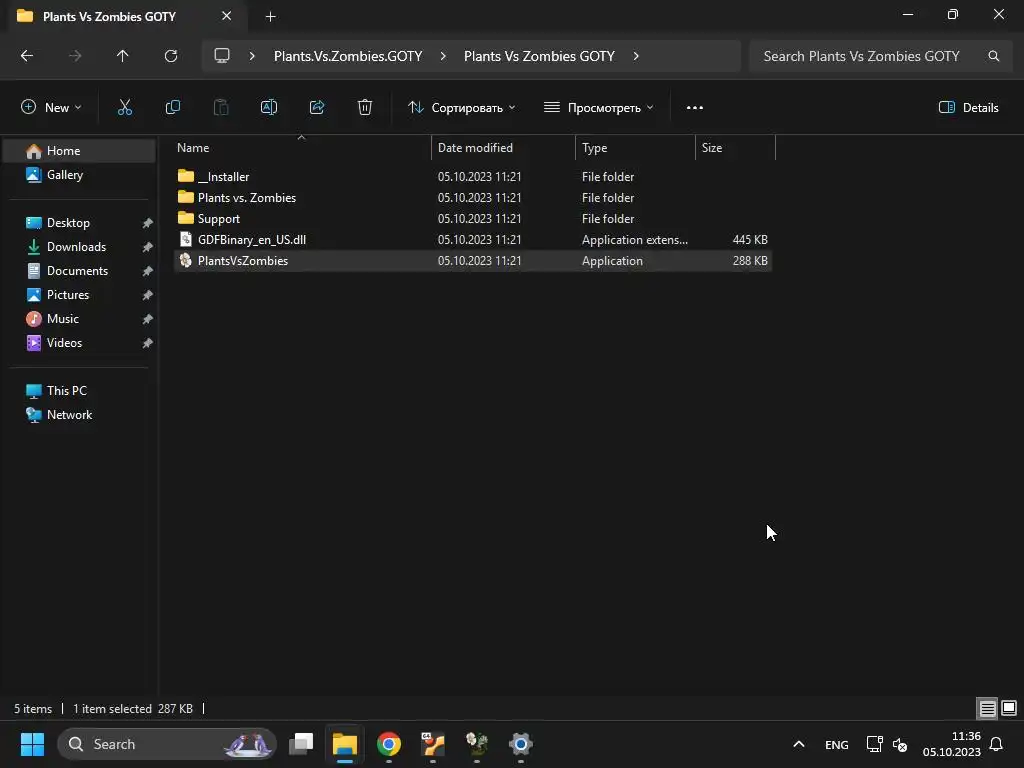1024x768 pixels.
Task: Toggle the Details pane
Action: pos(968,107)
